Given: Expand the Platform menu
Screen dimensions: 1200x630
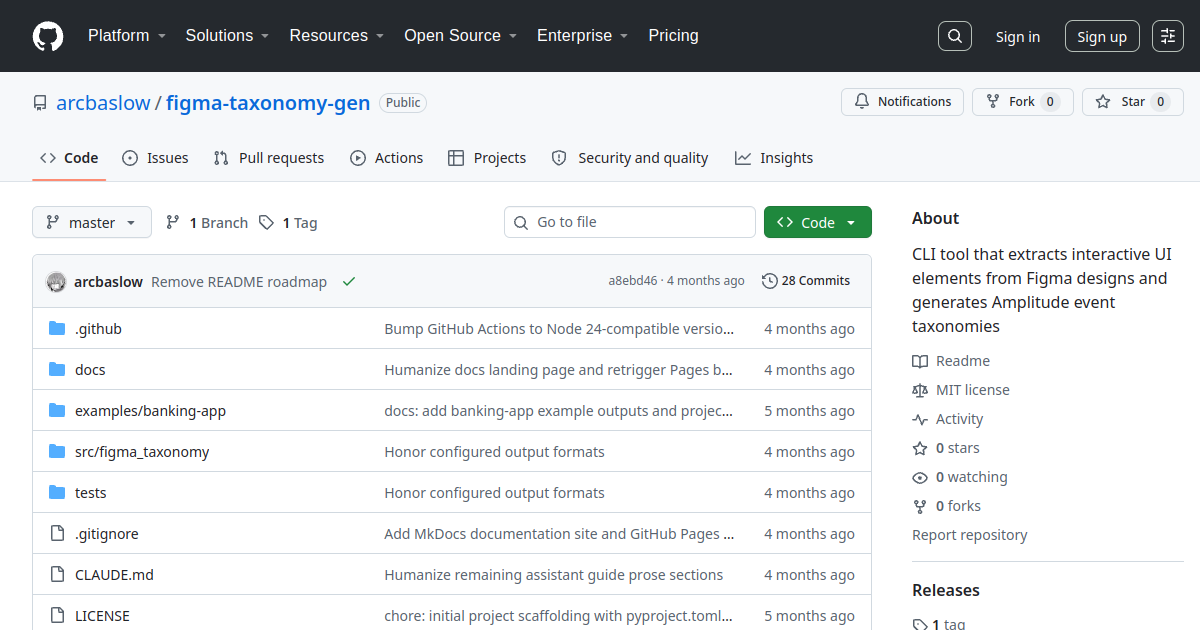Looking at the screenshot, I should click(126, 36).
